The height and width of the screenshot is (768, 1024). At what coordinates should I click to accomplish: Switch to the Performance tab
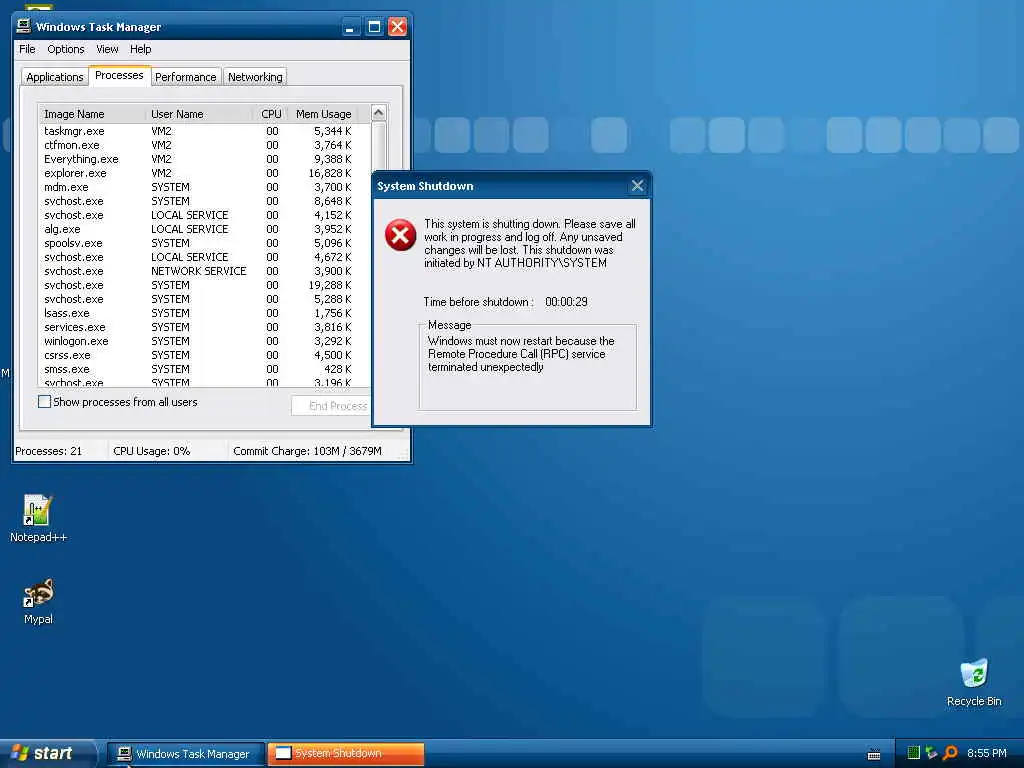[185, 77]
